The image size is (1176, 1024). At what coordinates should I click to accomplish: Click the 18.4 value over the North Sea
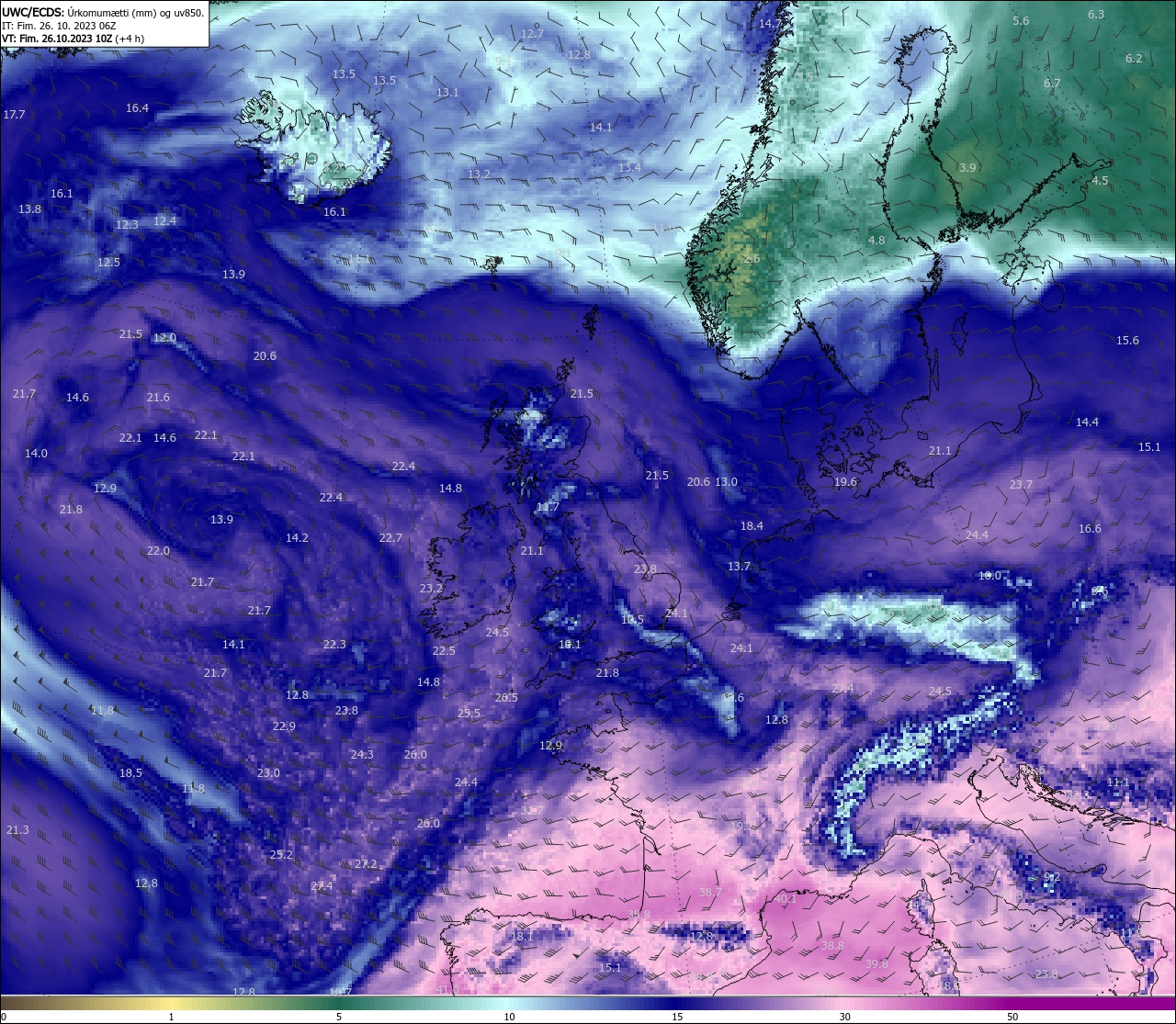click(x=752, y=526)
